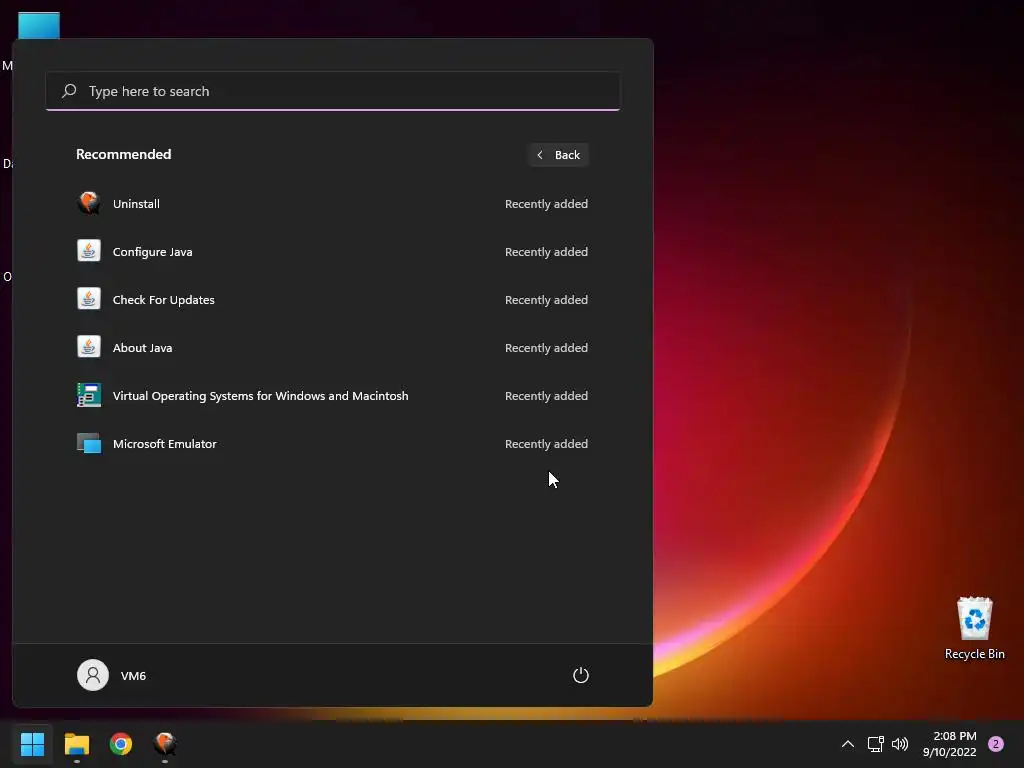Select the Uninstall entry text

pyautogui.click(x=136, y=204)
